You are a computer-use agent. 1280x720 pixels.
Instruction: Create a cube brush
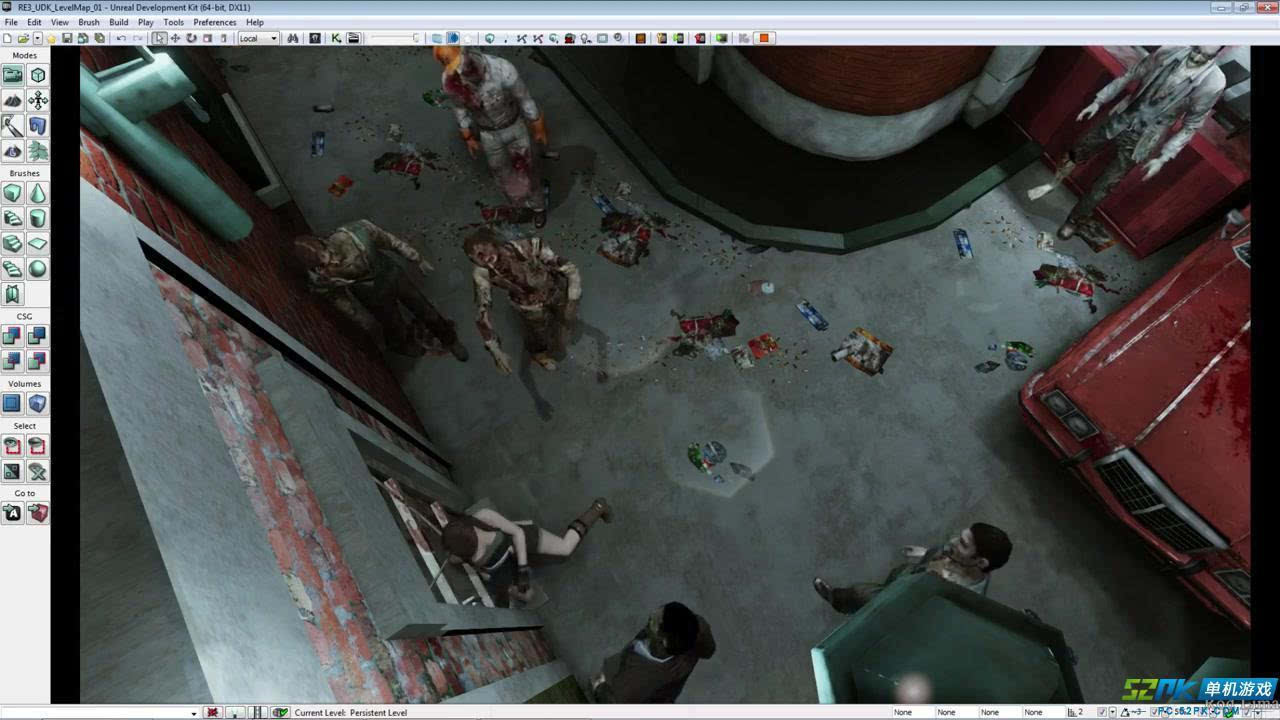(x=12, y=193)
